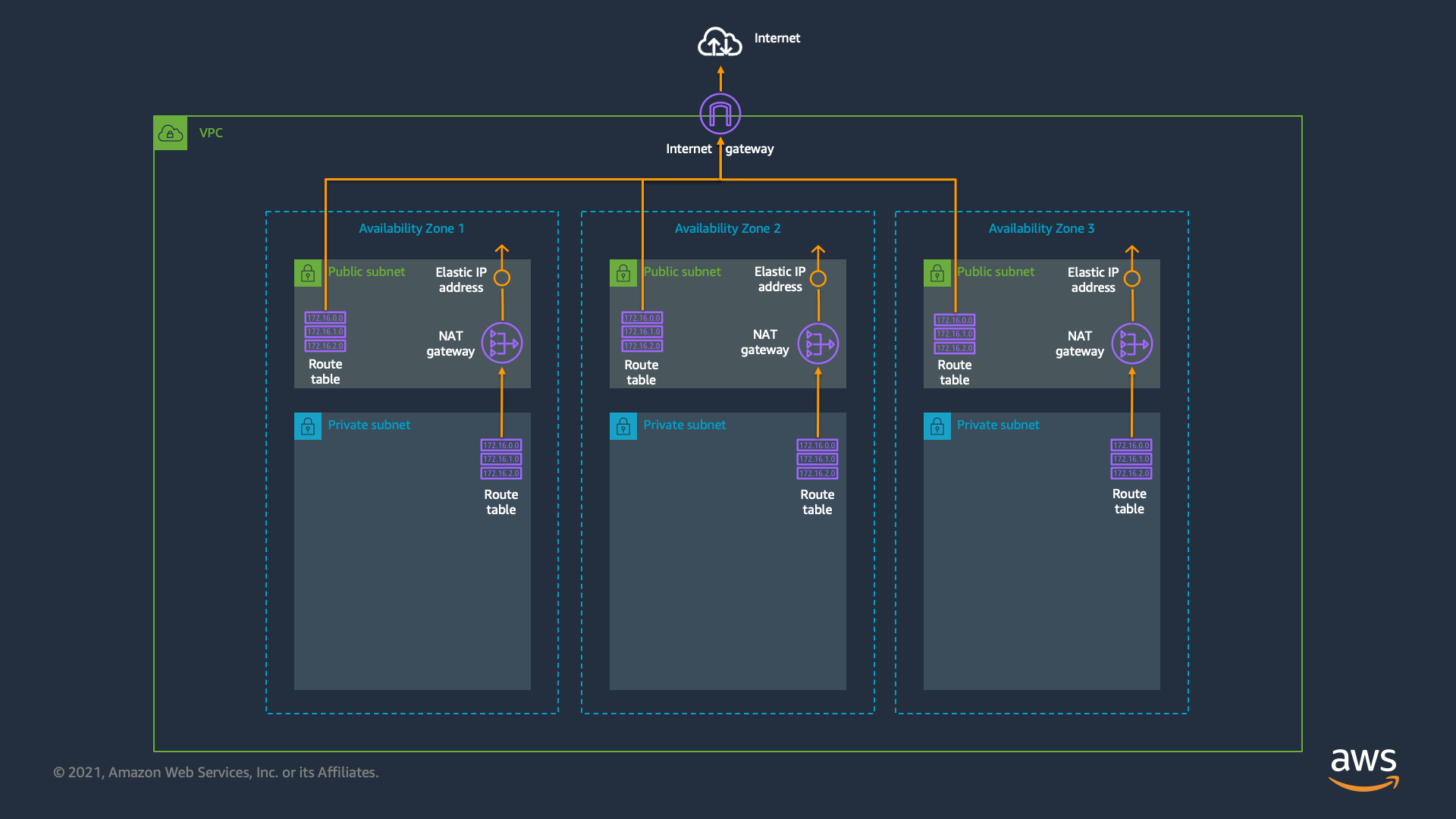Click the VPC cloud icon

(171, 133)
